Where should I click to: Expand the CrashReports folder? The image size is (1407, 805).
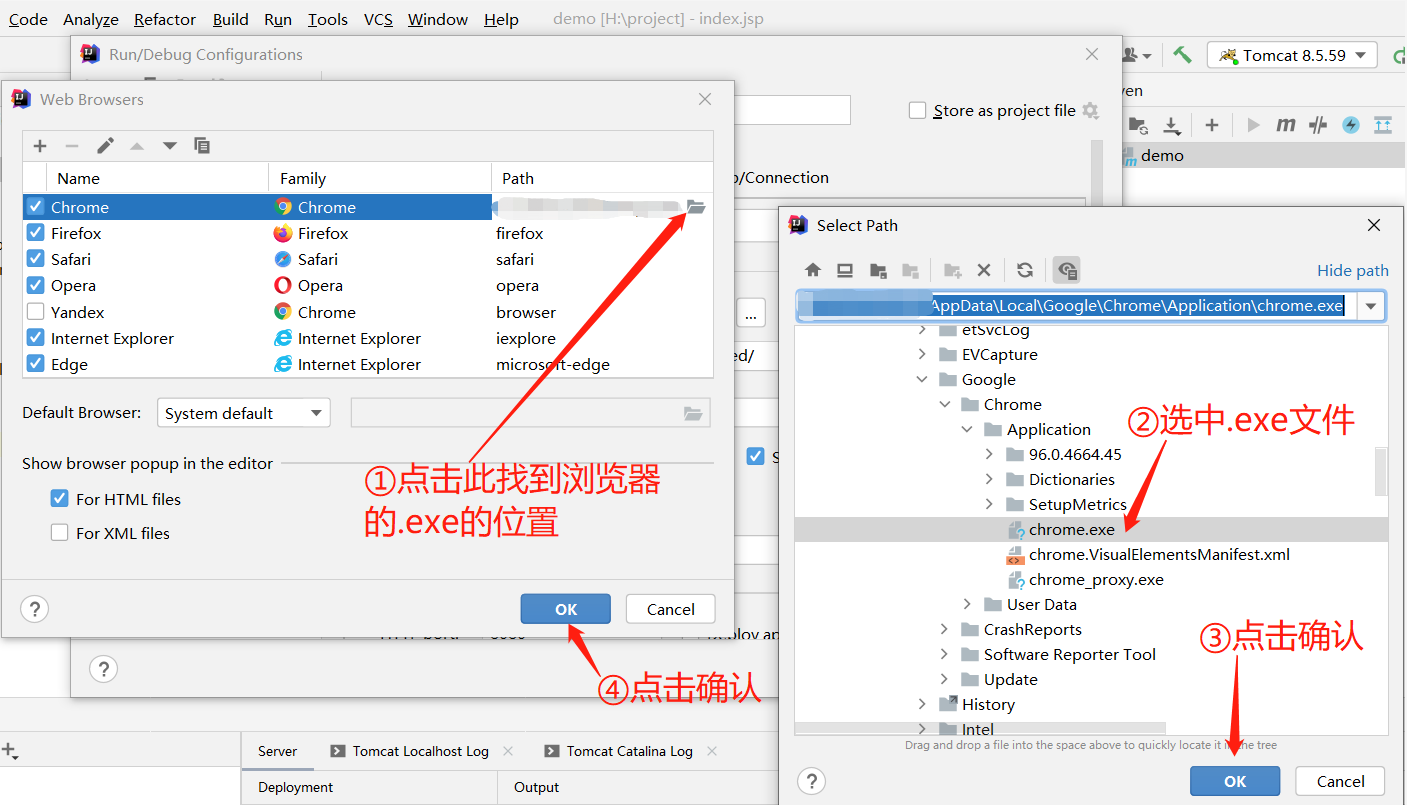coord(944,629)
